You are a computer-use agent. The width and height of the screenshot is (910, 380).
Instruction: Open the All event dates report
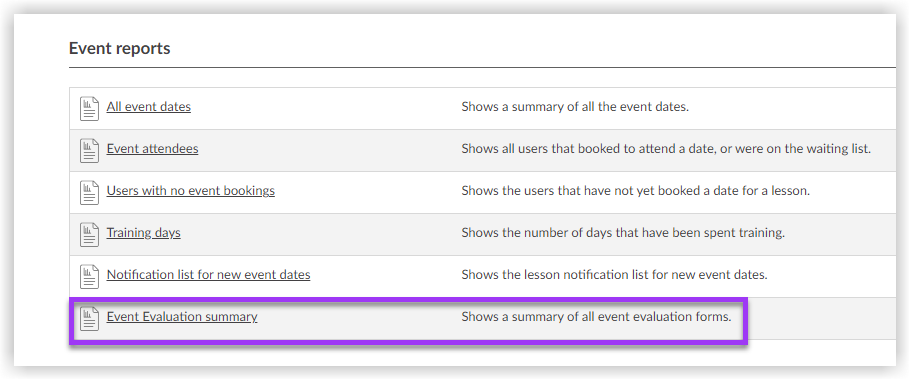[149, 107]
